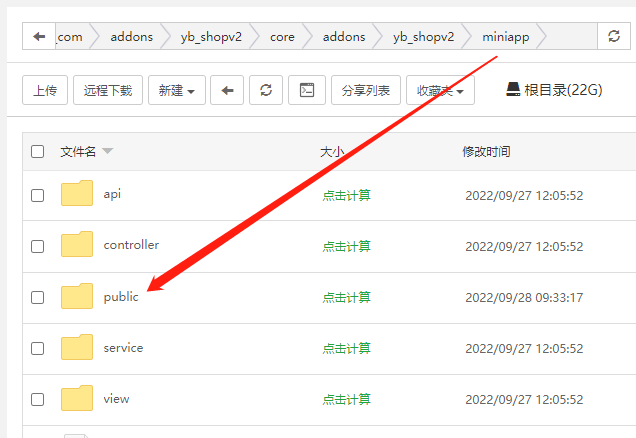Screen dimensions: 636x438
Task: Toggle the select-all checkbox in header
Action: point(37,151)
